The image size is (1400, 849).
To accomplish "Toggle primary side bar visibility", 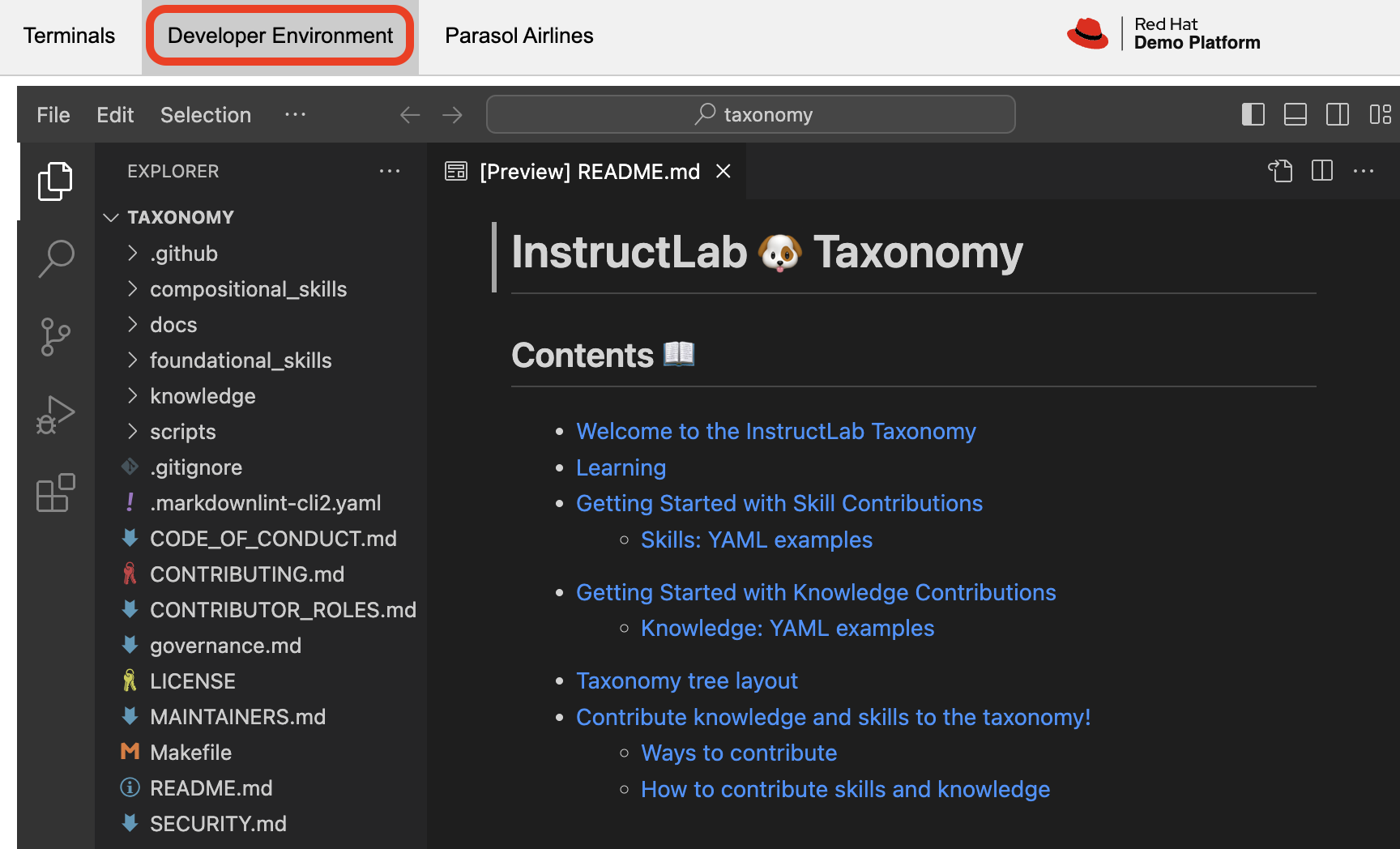I will pos(1253,114).
